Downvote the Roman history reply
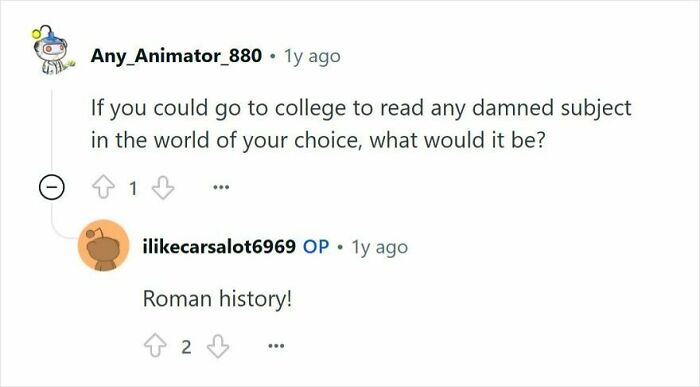The height and width of the screenshot is (387, 700). 218,346
